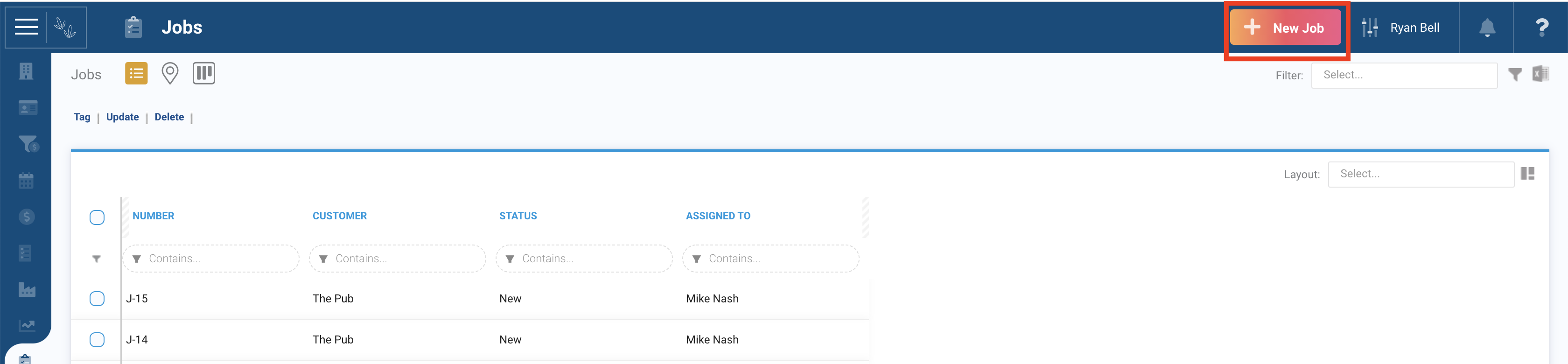Image resolution: width=1568 pixels, height=364 pixels.
Task: Tick the checkbox for job J-14
Action: coord(97,340)
